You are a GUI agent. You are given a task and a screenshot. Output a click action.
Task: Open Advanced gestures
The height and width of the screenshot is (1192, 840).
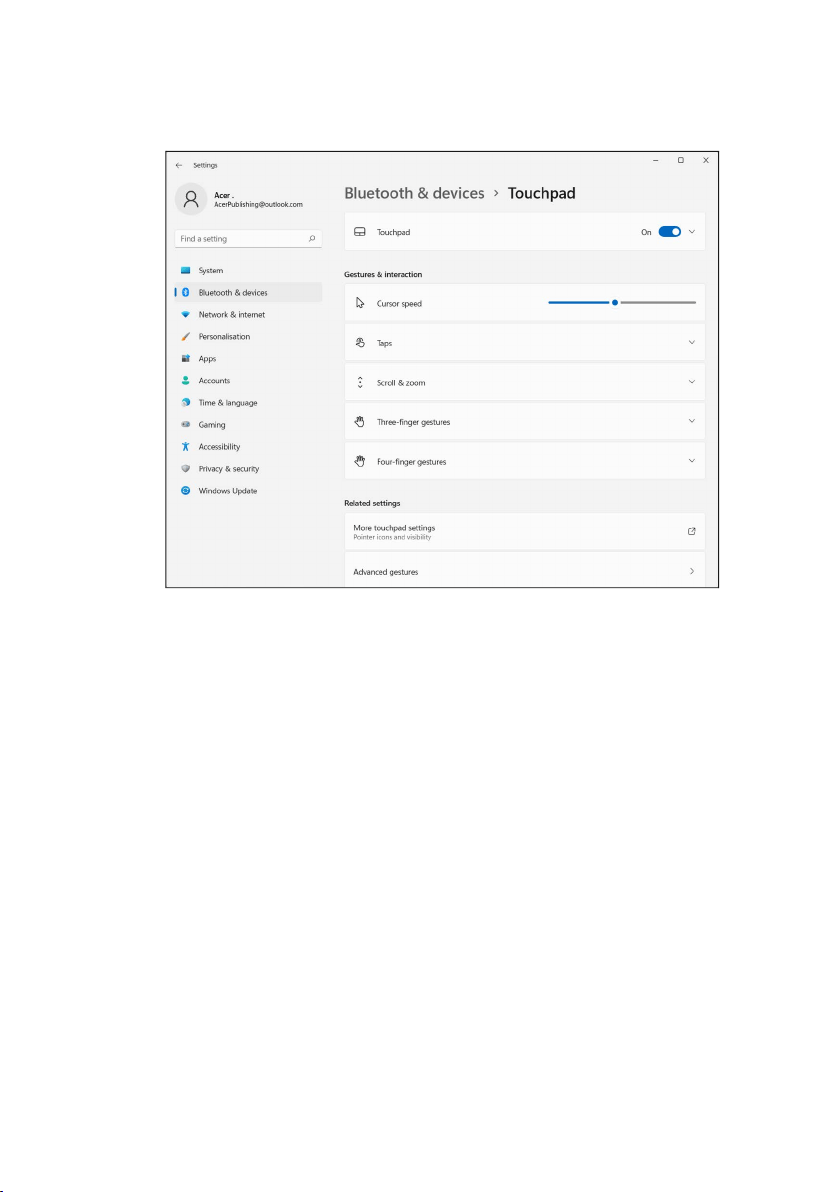(525, 571)
